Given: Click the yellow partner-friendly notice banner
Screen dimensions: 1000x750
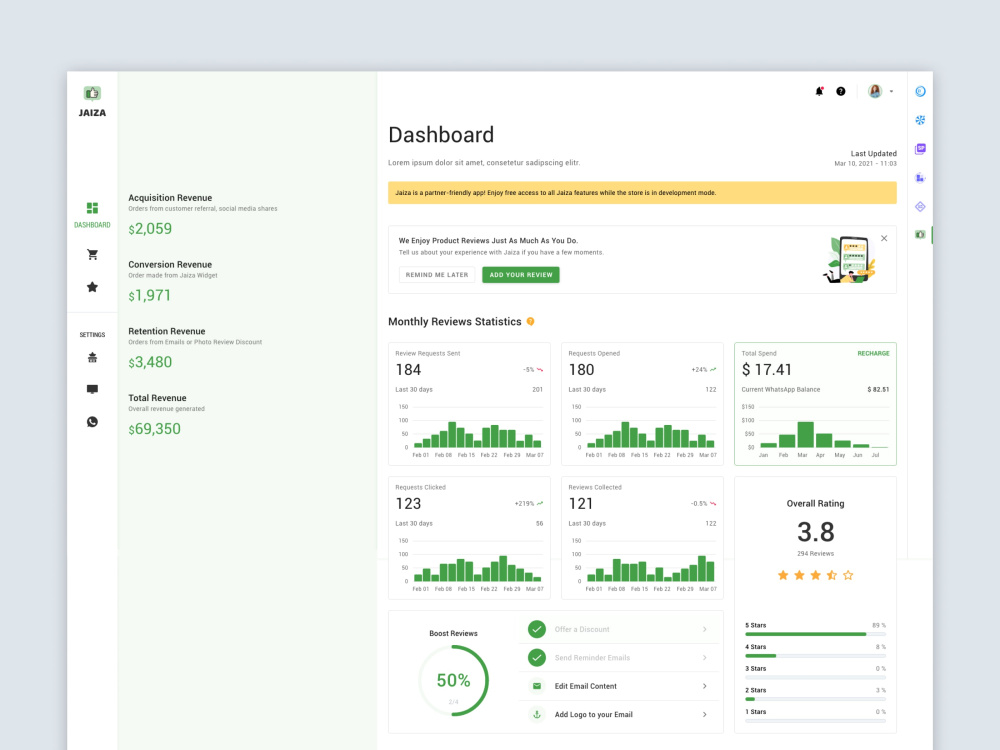Looking at the screenshot, I should pyautogui.click(x=642, y=193).
